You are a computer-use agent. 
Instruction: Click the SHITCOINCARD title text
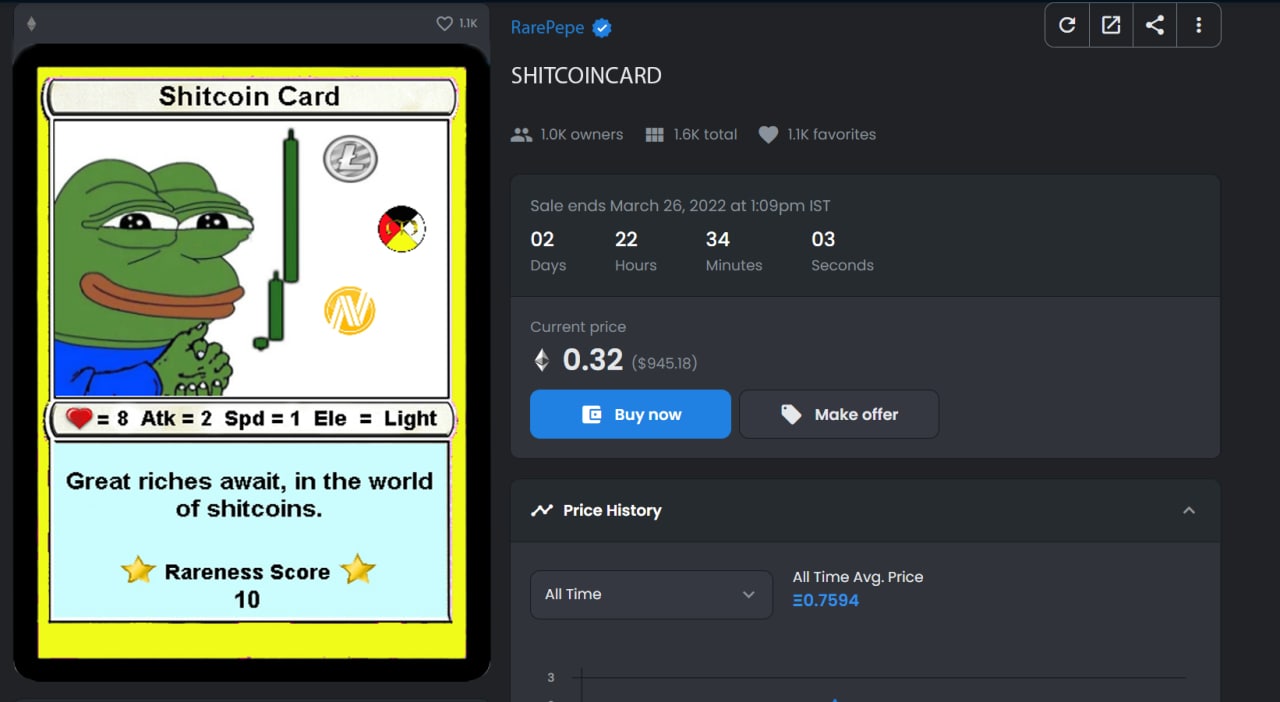coord(586,76)
